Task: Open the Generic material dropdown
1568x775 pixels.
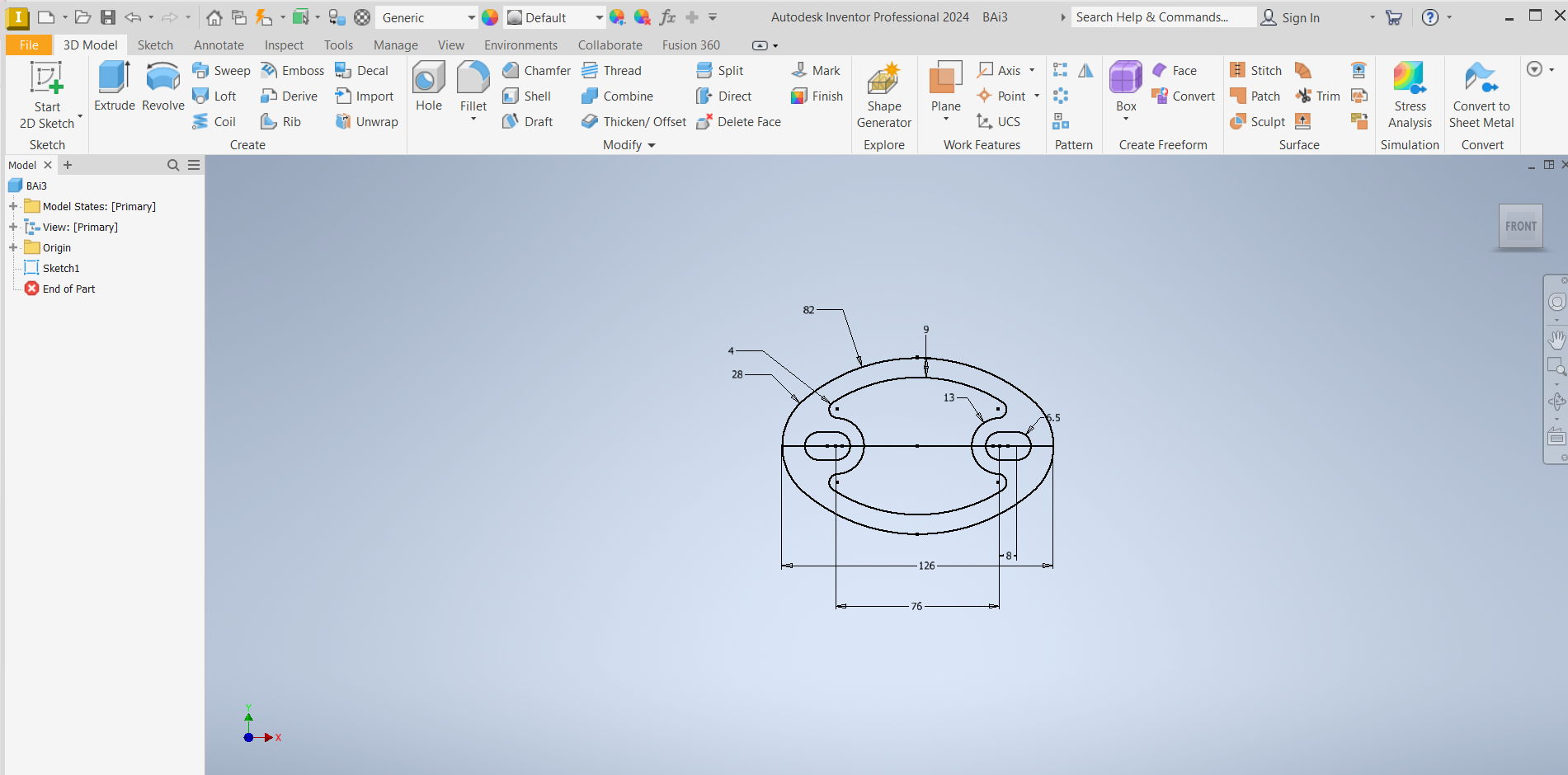Action: 471,17
